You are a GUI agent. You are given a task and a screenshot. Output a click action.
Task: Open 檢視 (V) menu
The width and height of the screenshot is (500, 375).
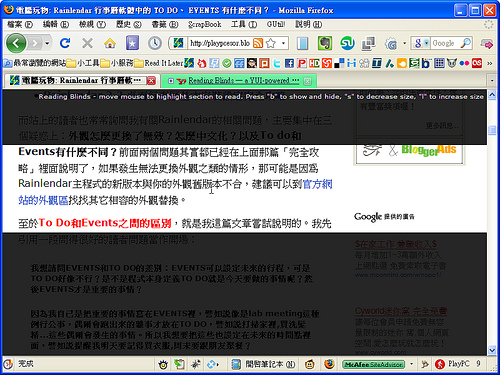[92, 24]
